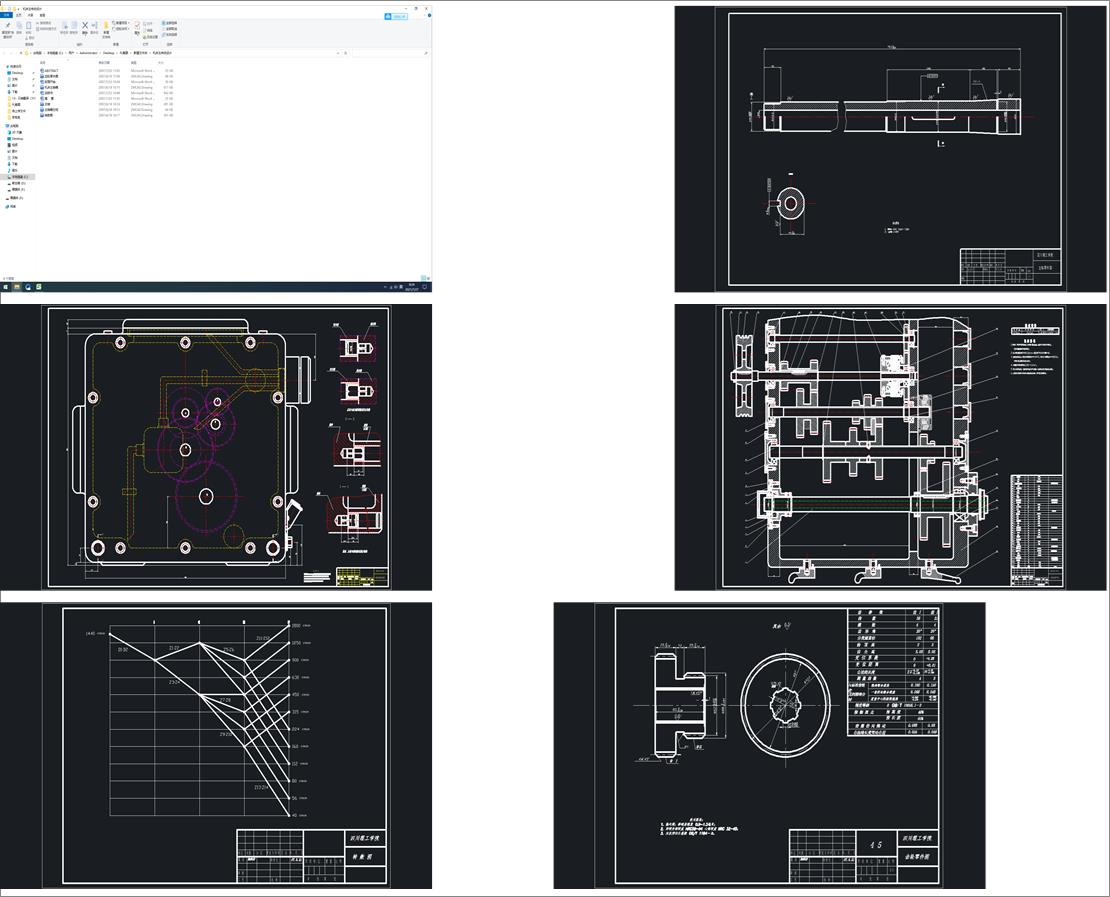Viewport: 1110px width, 897px height.
Task: Open address bar previous locations dropdown
Action: pos(338,53)
